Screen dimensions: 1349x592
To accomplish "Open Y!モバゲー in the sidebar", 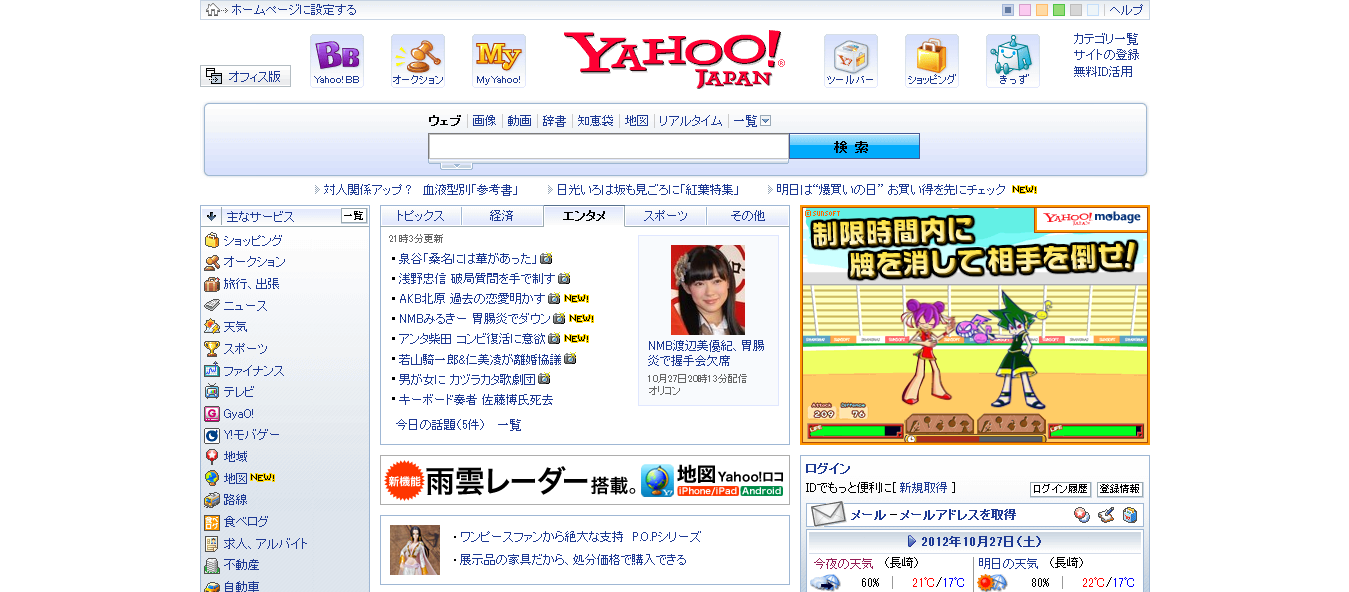I will point(251,435).
